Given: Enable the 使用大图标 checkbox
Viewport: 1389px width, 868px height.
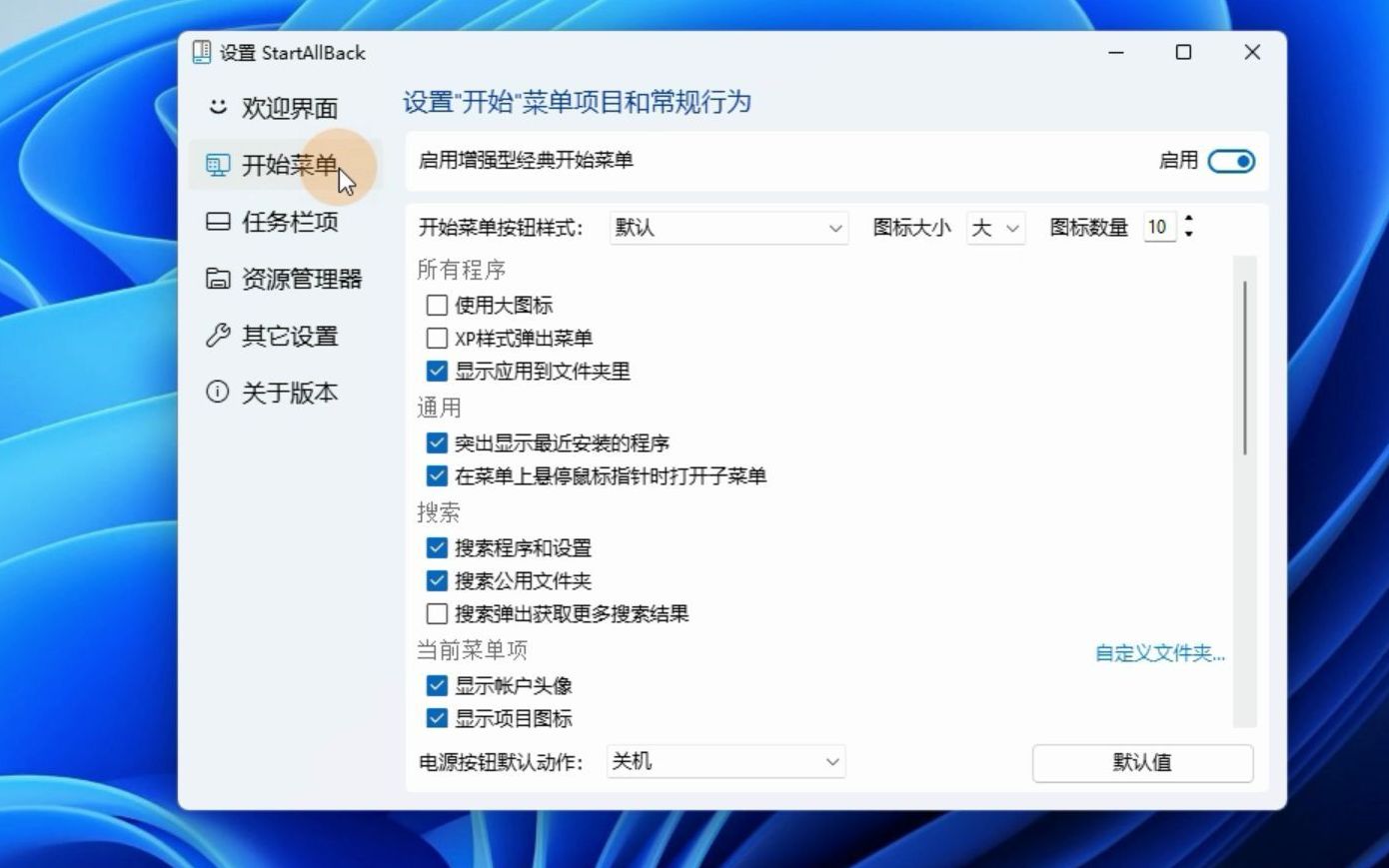Looking at the screenshot, I should [437, 305].
